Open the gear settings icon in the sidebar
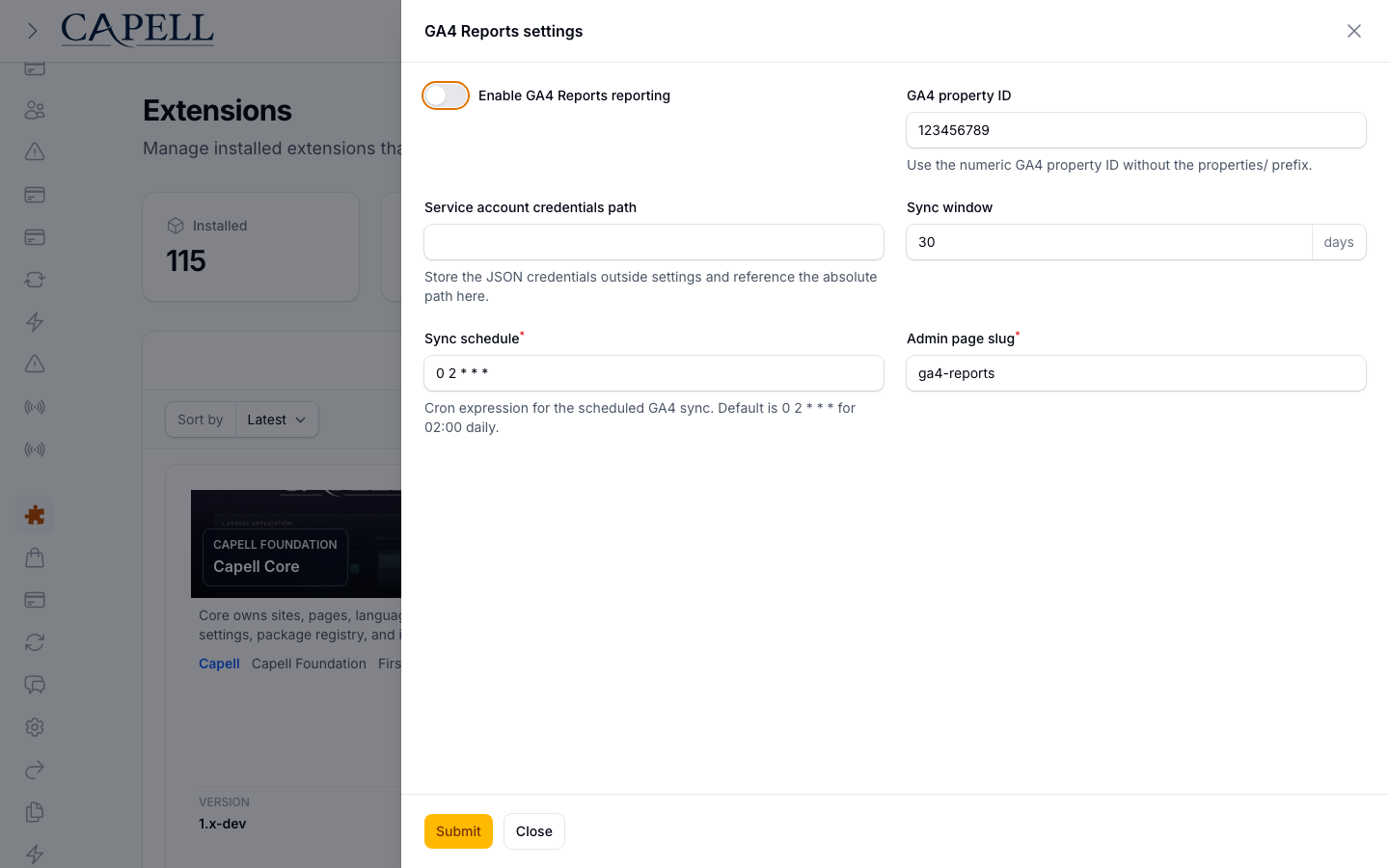This screenshot has width=1389, height=868. (x=35, y=727)
